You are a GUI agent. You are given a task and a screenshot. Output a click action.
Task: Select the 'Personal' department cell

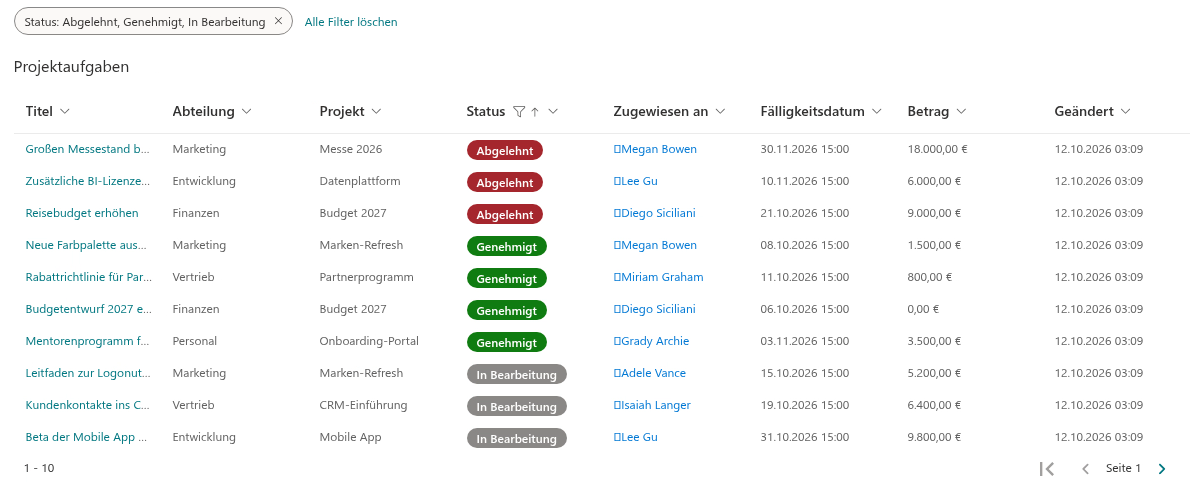tap(194, 341)
